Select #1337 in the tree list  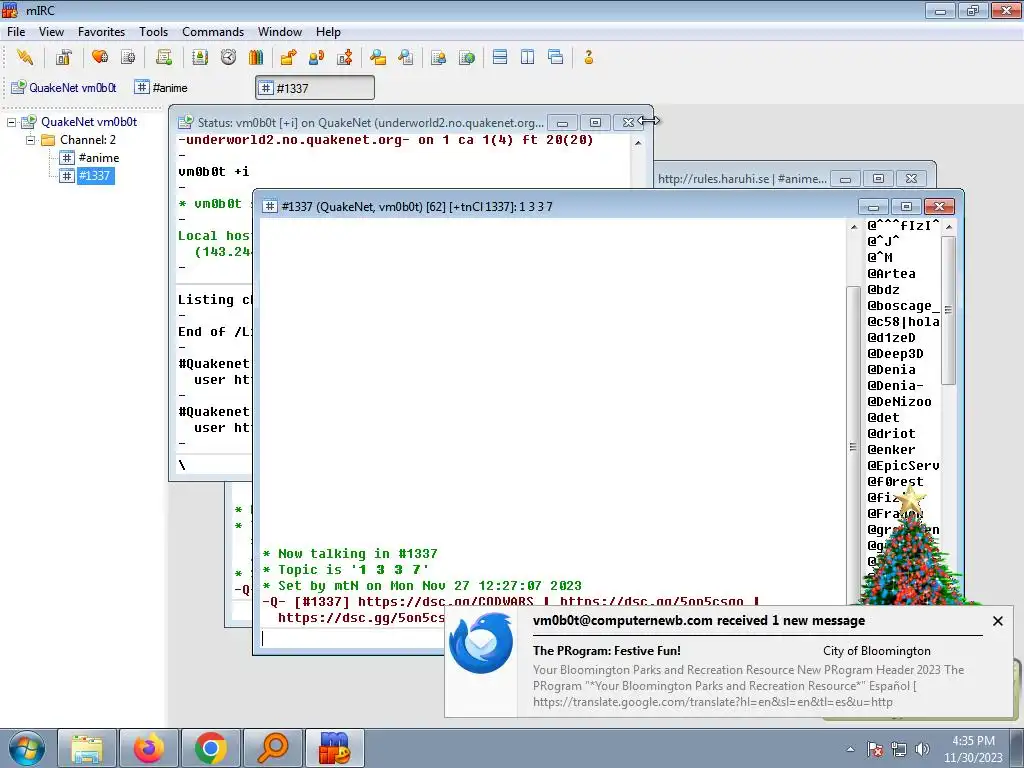tap(95, 176)
